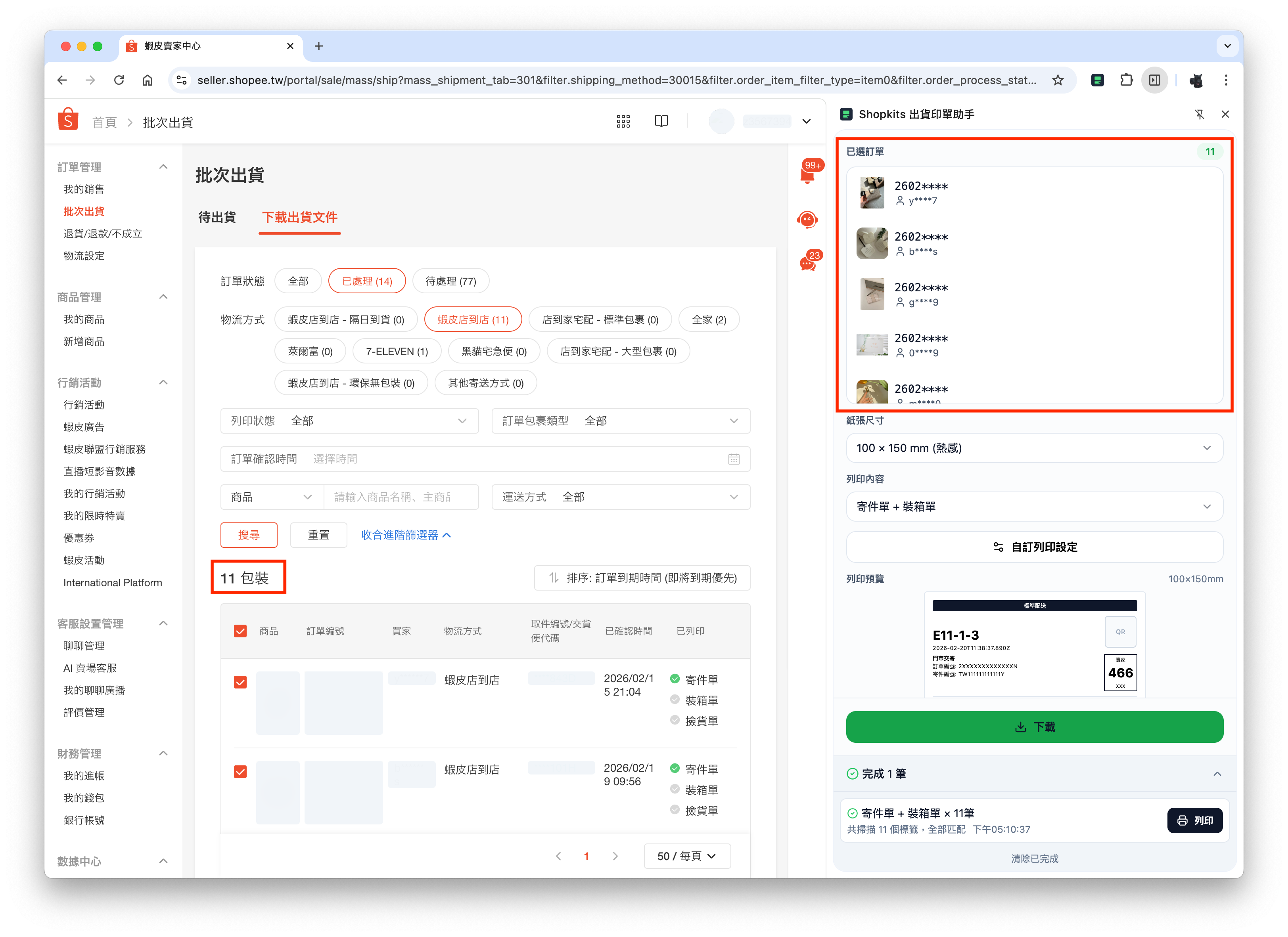
Task: Toggle the select-all orders checkbox
Action: click(x=240, y=631)
